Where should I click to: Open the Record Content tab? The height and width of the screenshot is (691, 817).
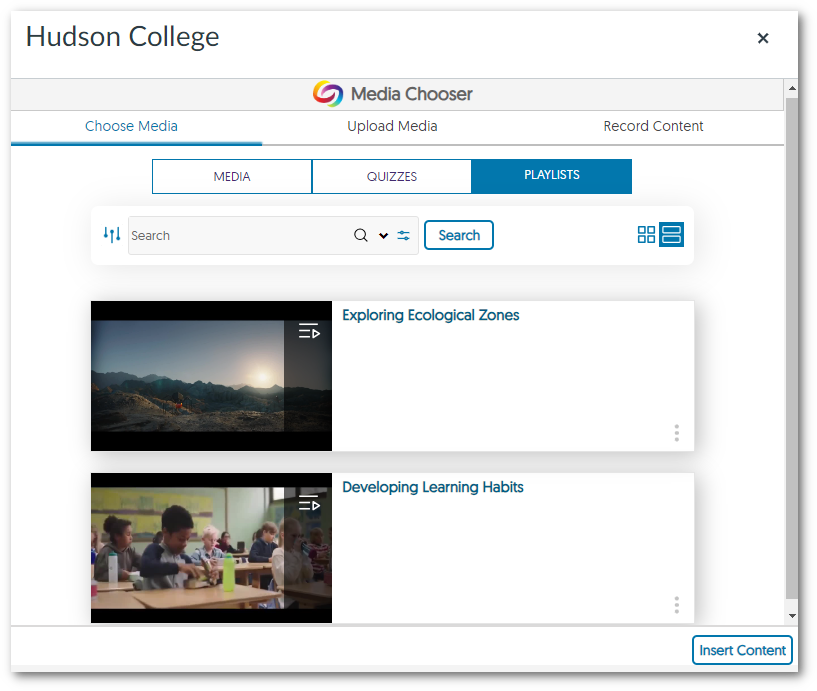click(653, 126)
